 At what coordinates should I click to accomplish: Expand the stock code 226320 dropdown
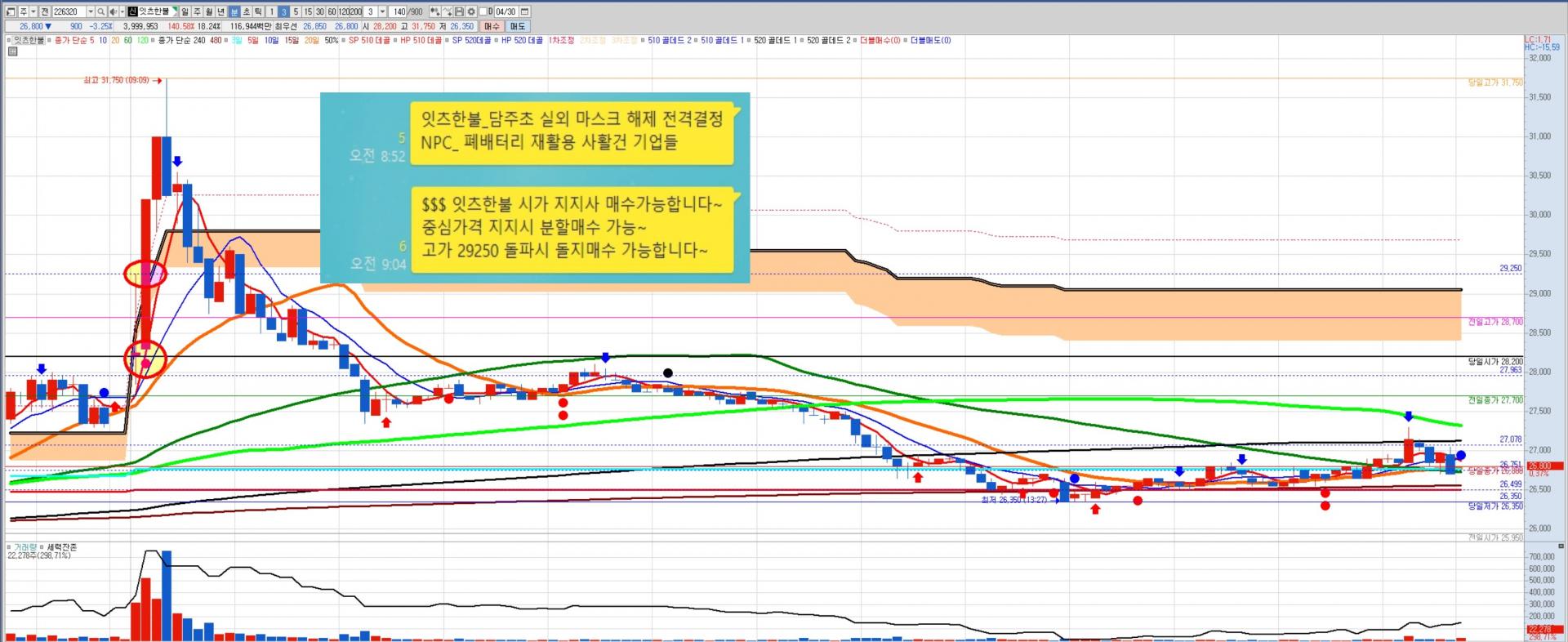(x=91, y=12)
